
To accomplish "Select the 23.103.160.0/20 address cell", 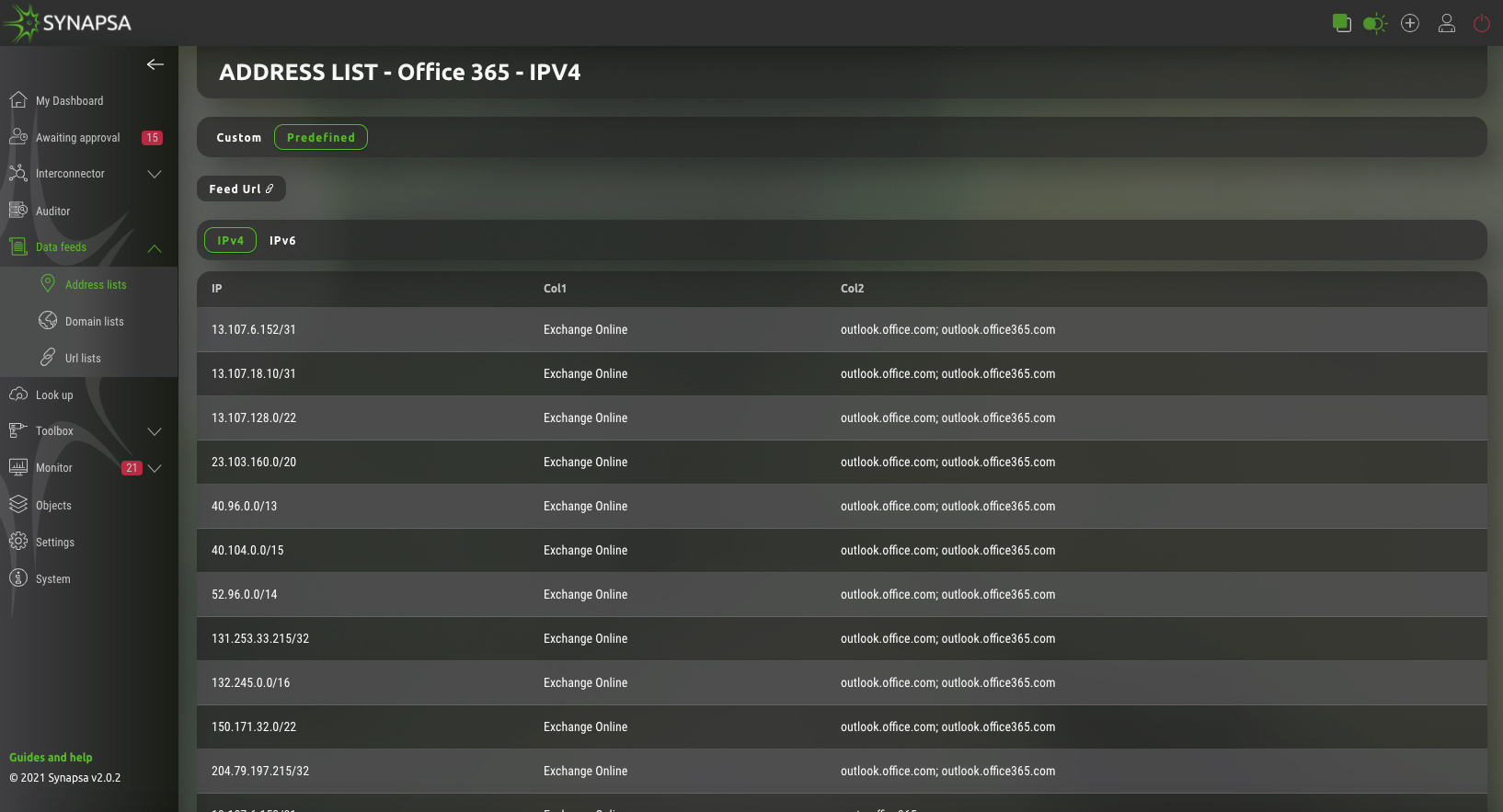I will click(254, 463).
